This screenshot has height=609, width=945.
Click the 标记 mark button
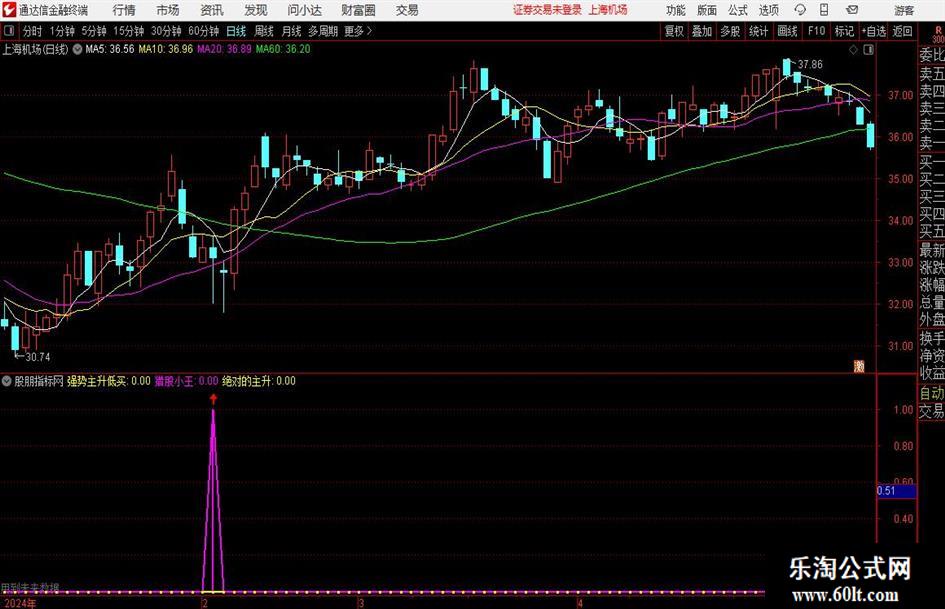(844, 31)
